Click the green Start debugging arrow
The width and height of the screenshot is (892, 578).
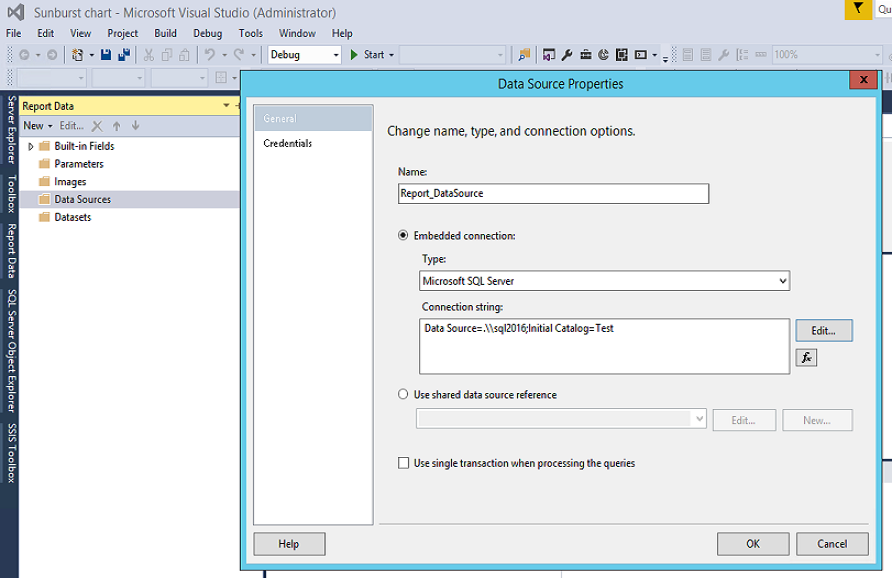[x=354, y=55]
